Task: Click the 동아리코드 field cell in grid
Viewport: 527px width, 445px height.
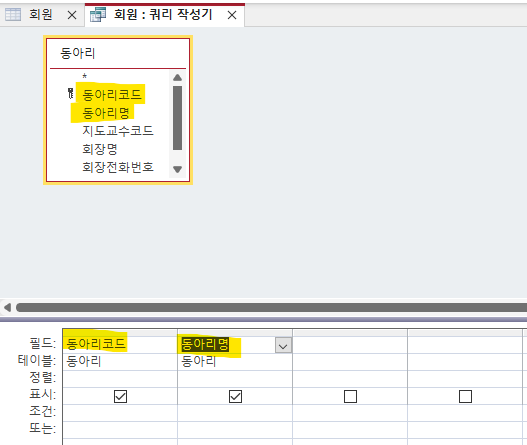Action: (x=120, y=344)
